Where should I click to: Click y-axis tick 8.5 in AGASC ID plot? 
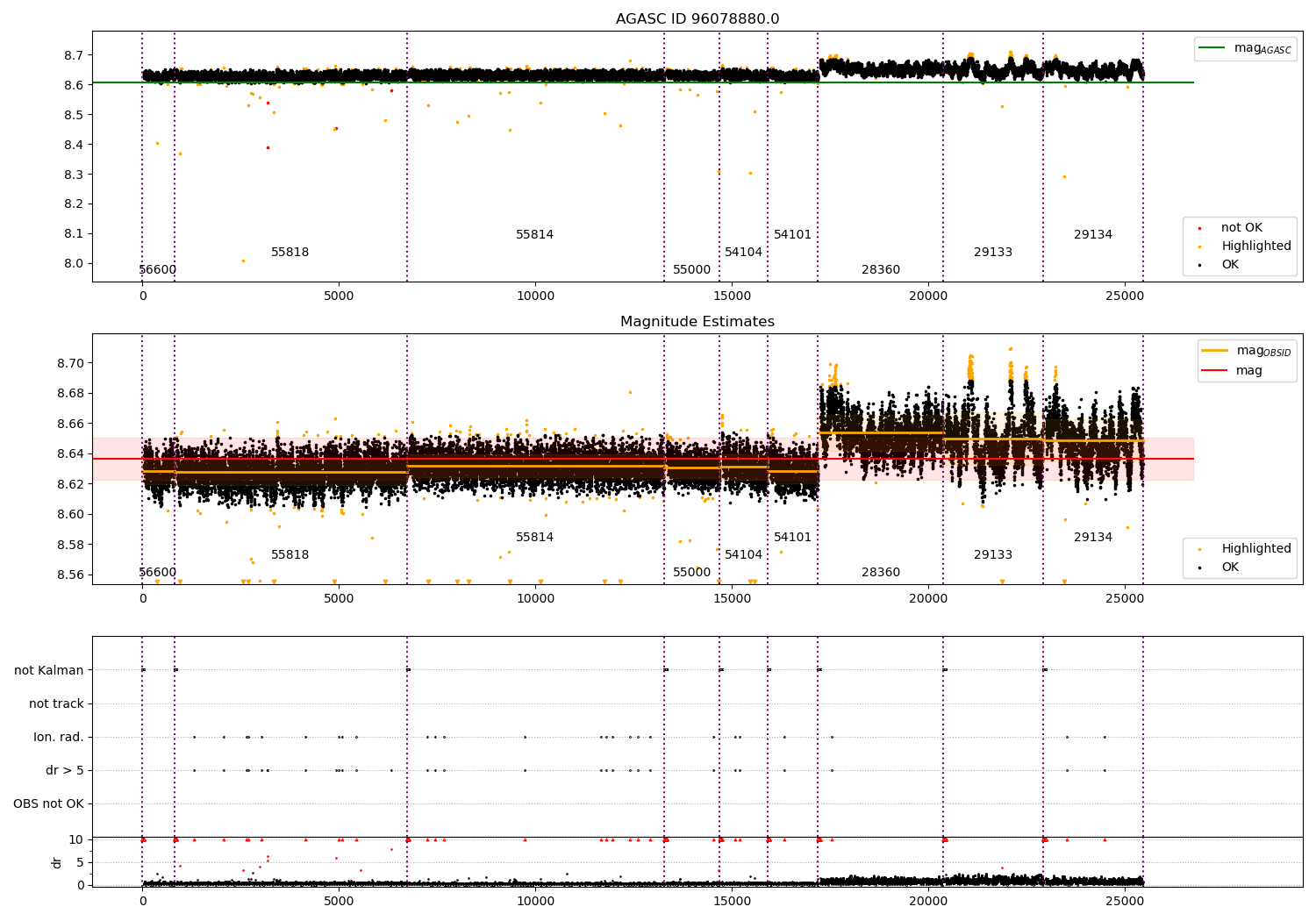pos(74,115)
